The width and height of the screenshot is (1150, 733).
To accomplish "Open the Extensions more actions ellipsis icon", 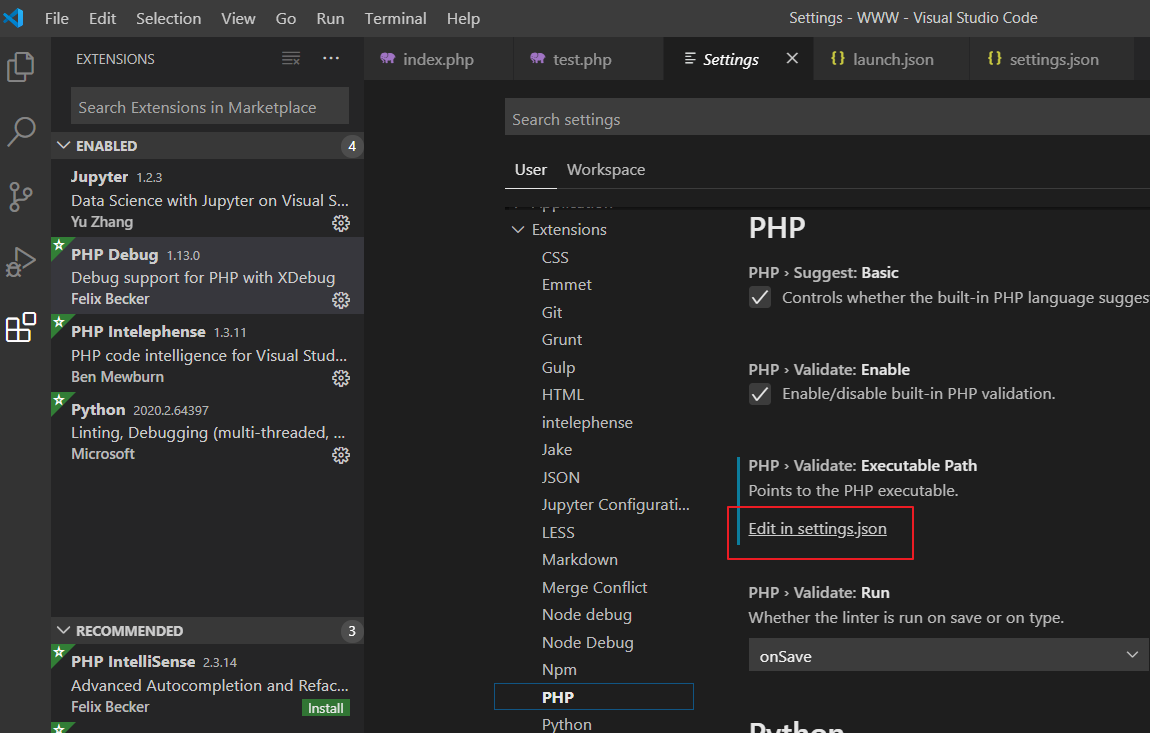I will [x=331, y=58].
